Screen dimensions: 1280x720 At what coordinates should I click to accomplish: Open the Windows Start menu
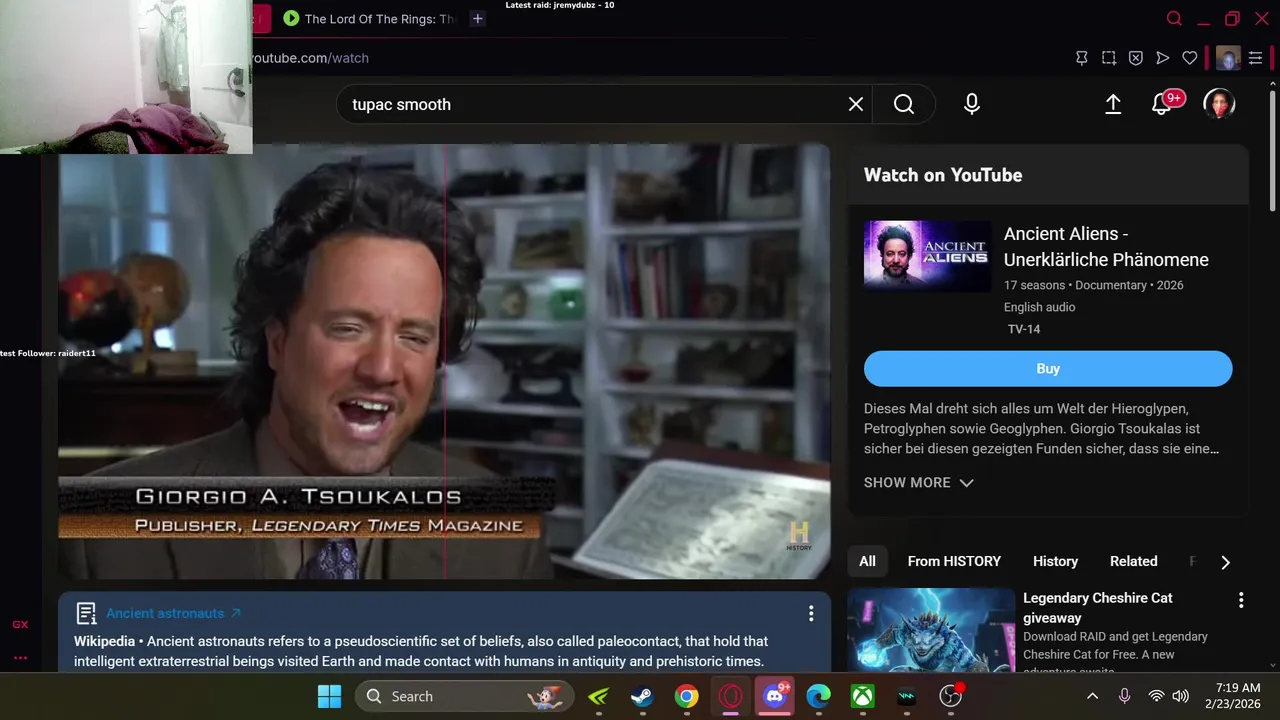pos(329,696)
